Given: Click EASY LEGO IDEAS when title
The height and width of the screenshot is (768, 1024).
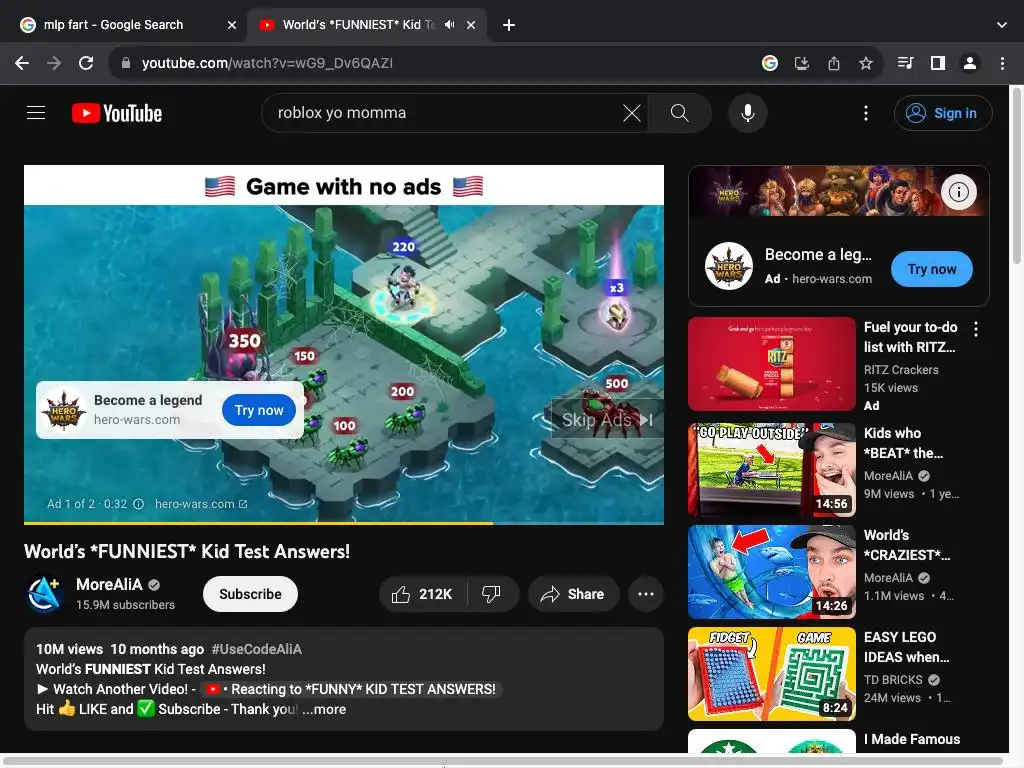Looking at the screenshot, I should coord(907,647).
